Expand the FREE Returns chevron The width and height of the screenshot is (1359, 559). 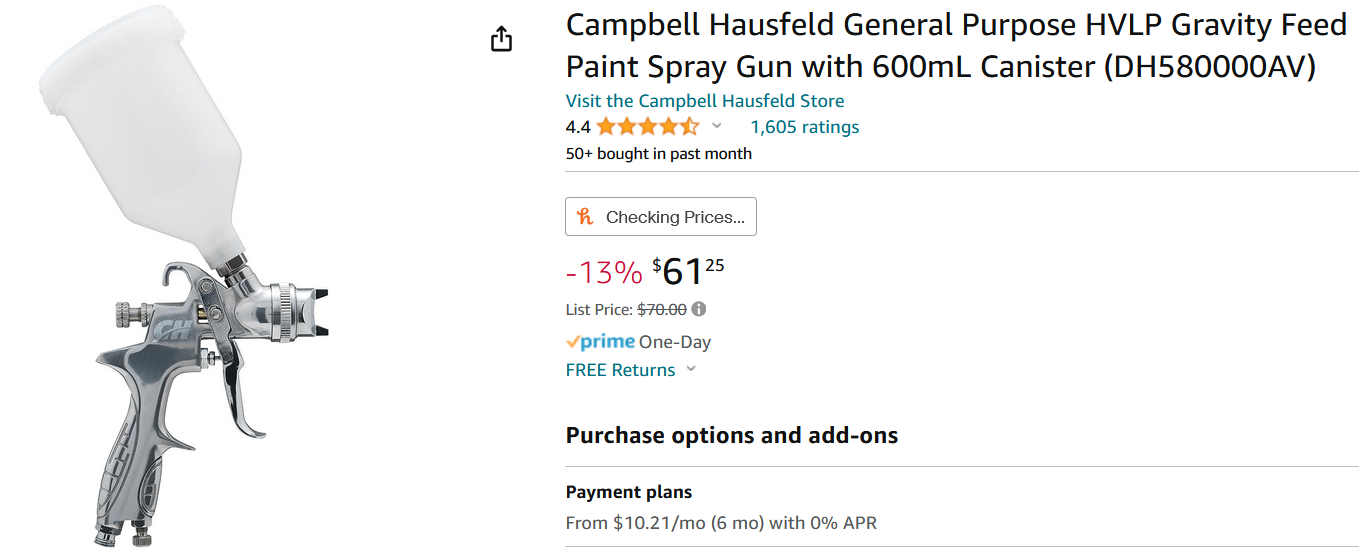690,369
